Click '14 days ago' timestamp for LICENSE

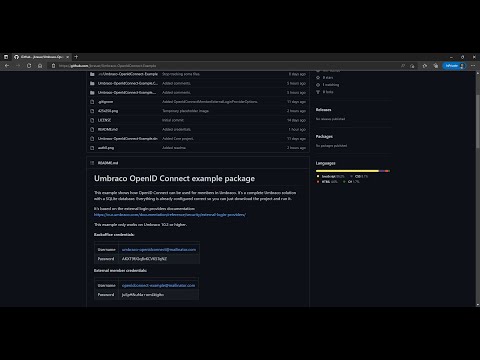[x=296, y=120]
